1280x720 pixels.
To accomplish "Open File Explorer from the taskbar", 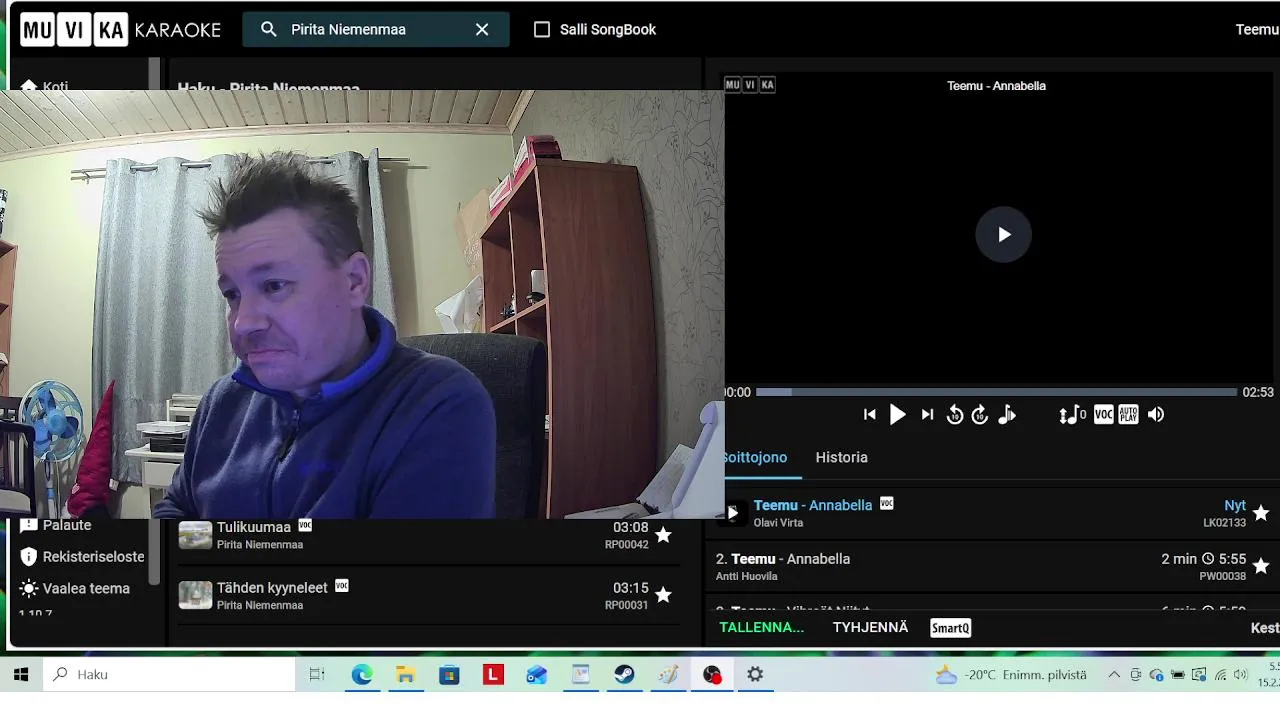I will point(405,675).
